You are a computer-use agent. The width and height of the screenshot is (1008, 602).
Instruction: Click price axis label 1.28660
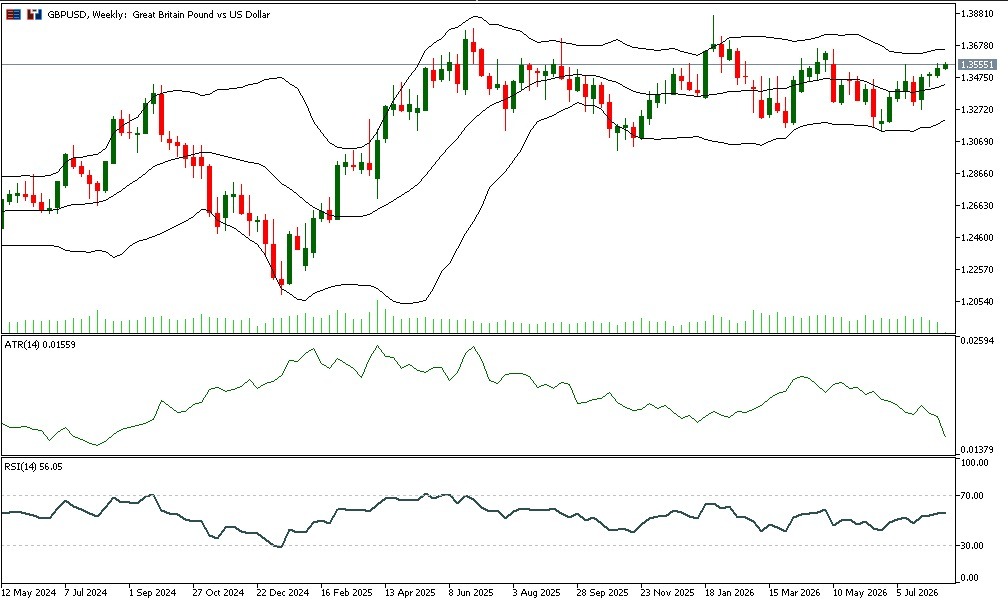tap(977, 174)
